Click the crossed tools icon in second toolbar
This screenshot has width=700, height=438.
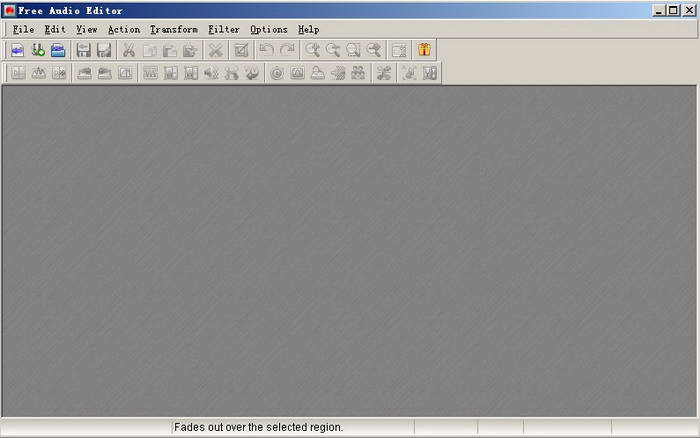coord(383,73)
